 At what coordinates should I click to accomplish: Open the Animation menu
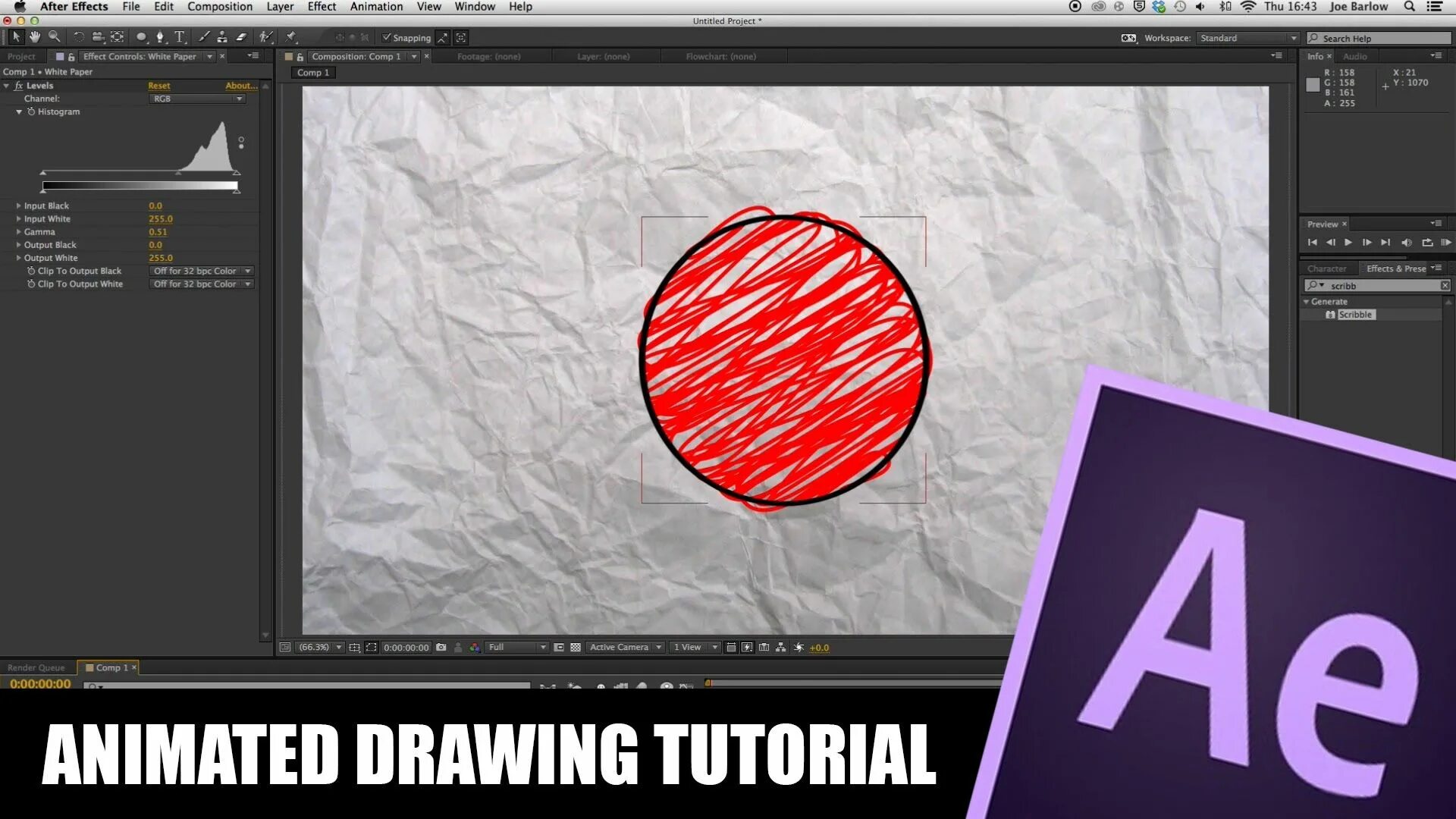pos(376,7)
